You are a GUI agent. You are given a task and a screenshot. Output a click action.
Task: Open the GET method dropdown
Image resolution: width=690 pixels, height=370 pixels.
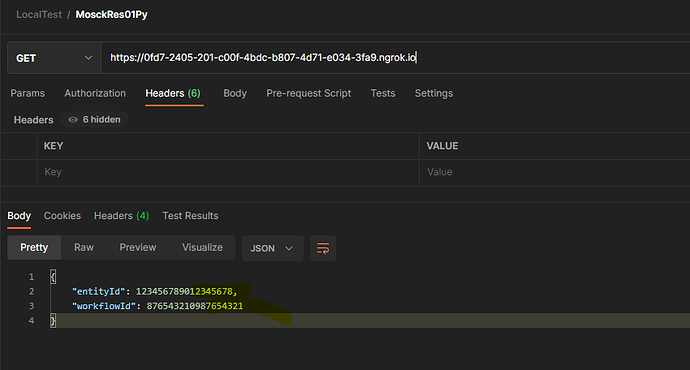(x=54, y=58)
